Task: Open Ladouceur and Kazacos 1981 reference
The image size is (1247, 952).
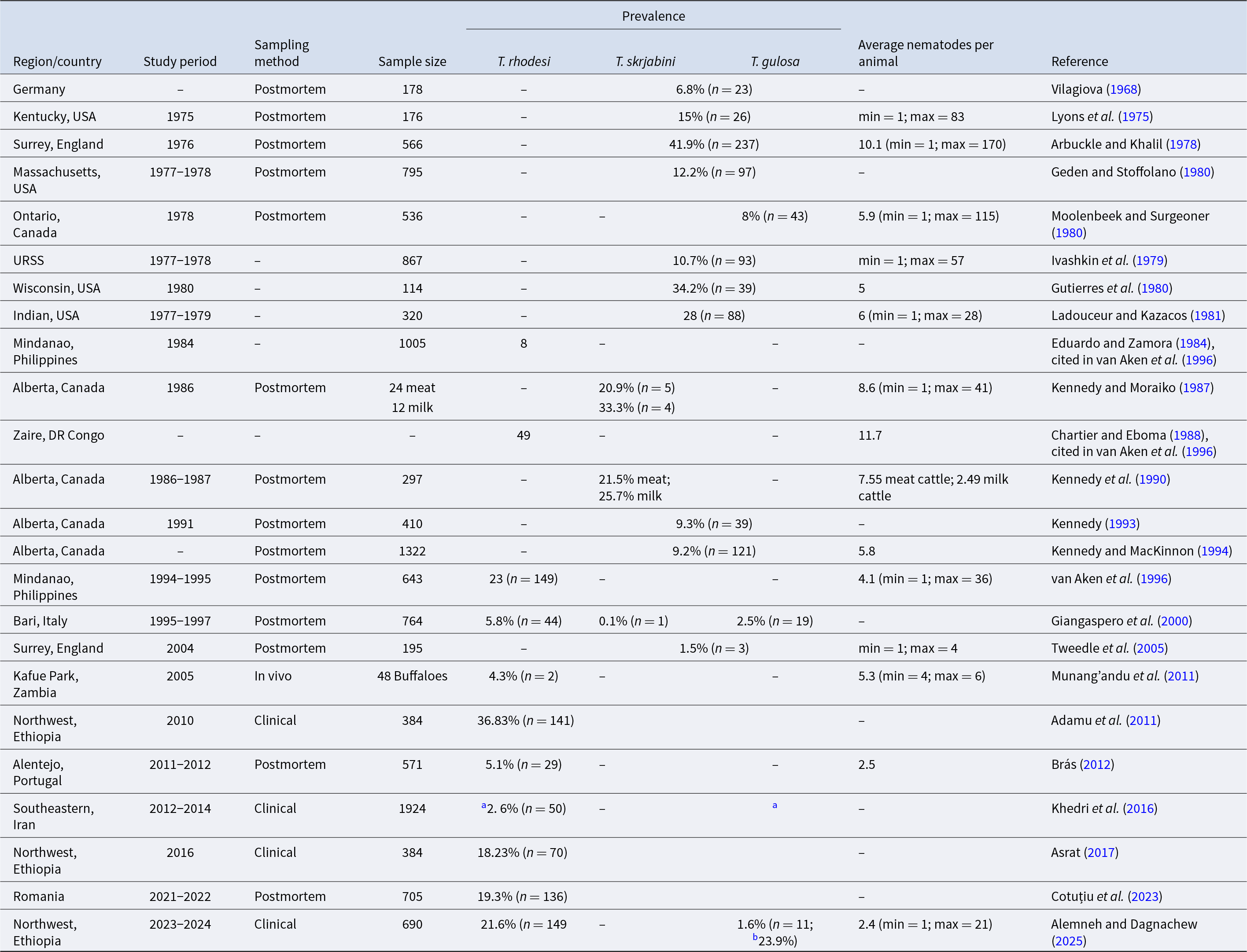Action: [1207, 316]
